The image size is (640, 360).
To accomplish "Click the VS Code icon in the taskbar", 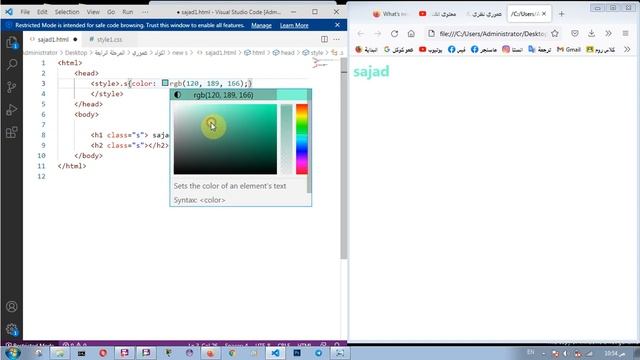I will coord(276,353).
